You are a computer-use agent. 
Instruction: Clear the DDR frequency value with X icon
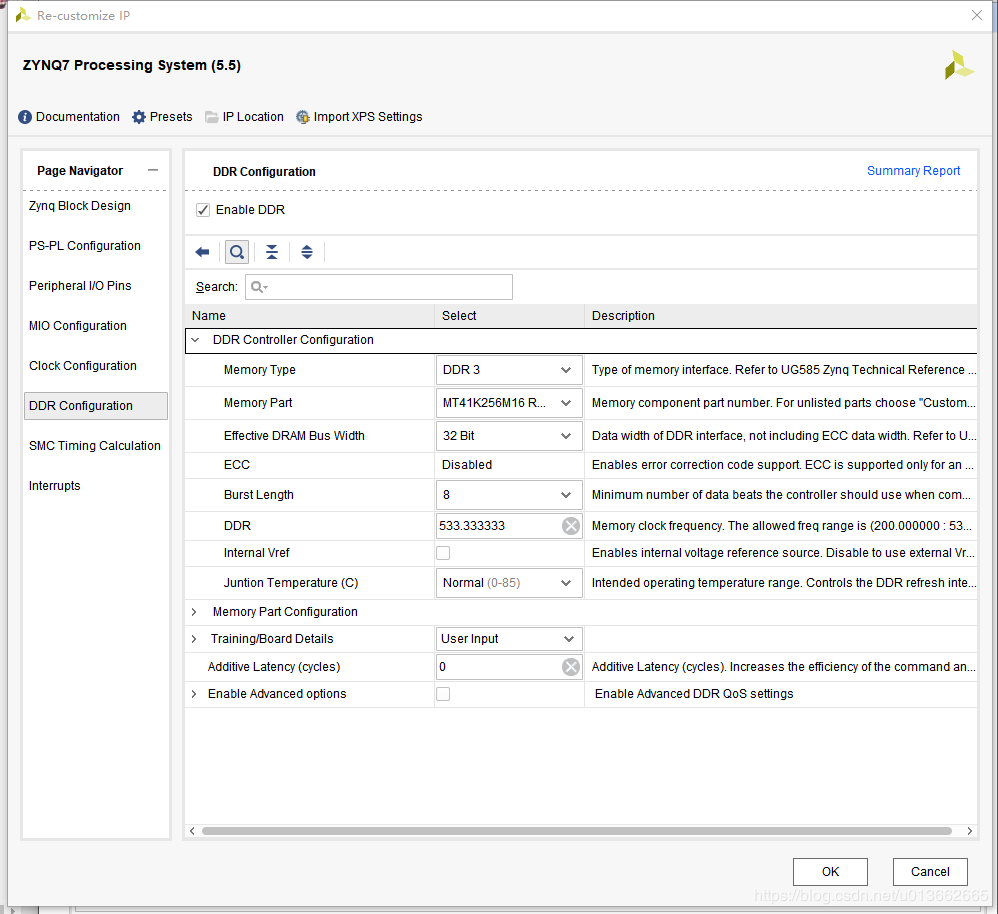571,526
